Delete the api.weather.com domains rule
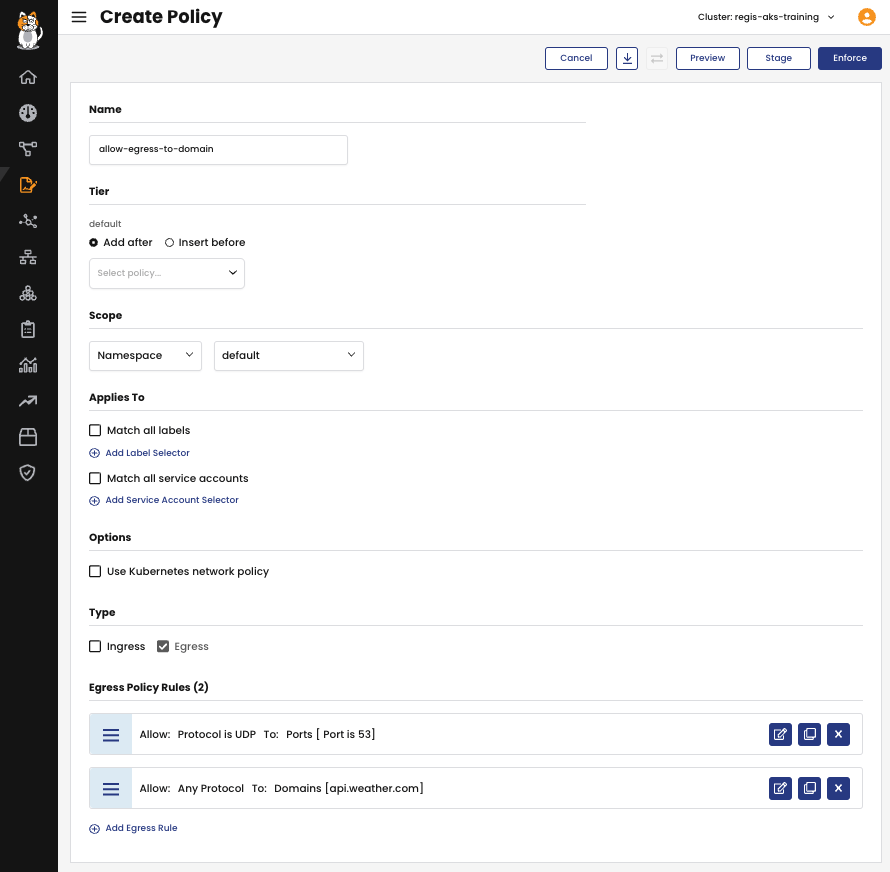Screen dimensions: 890x872 [838, 789]
